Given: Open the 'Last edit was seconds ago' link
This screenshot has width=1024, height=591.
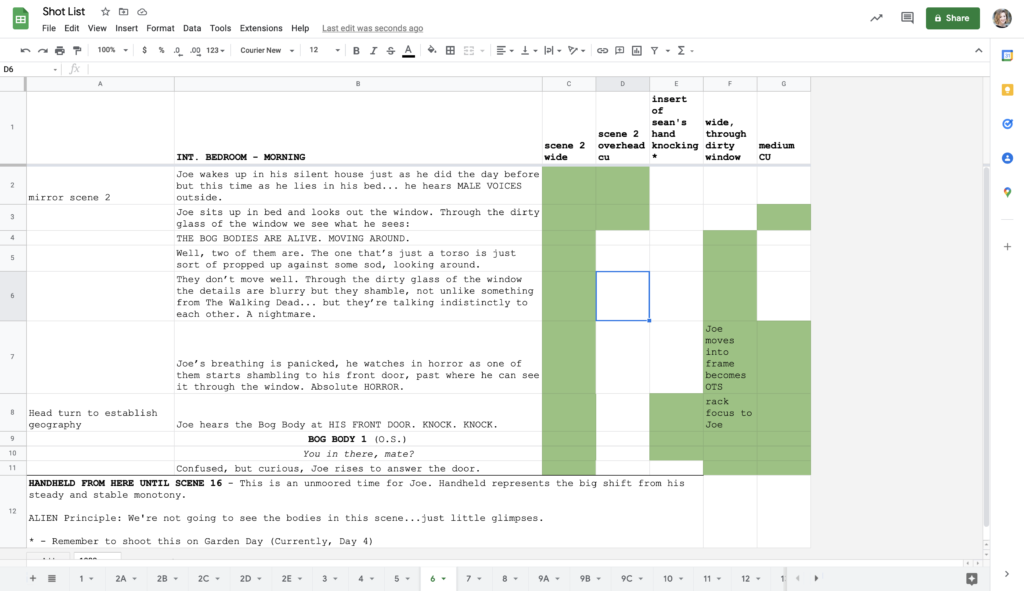Looking at the screenshot, I should tap(372, 28).
